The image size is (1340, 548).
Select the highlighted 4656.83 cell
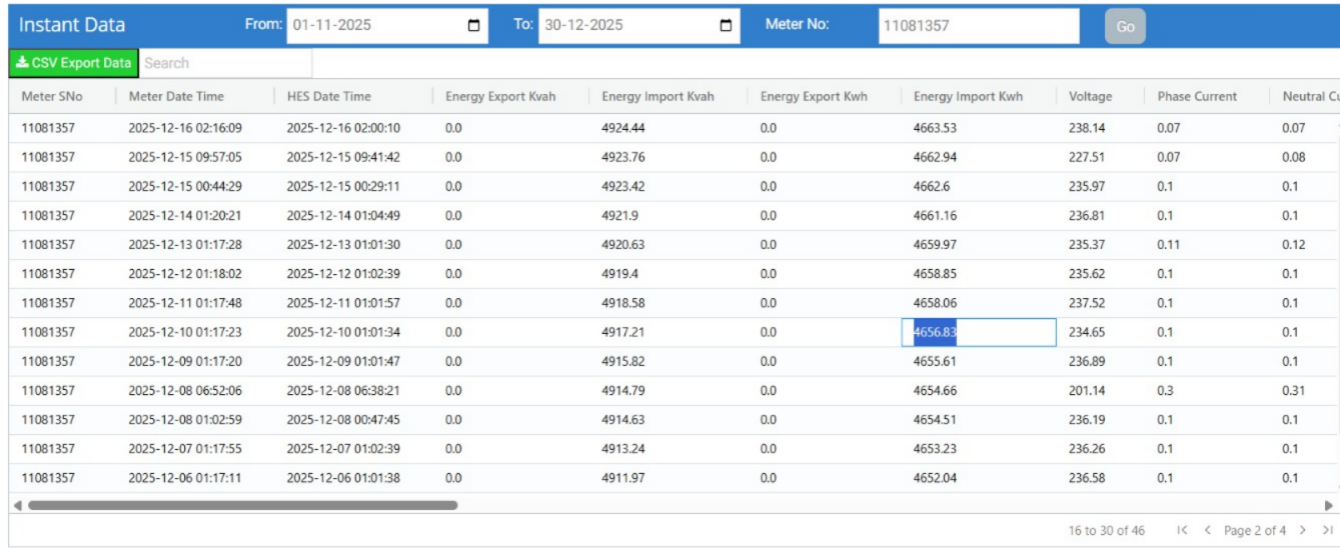[977, 332]
